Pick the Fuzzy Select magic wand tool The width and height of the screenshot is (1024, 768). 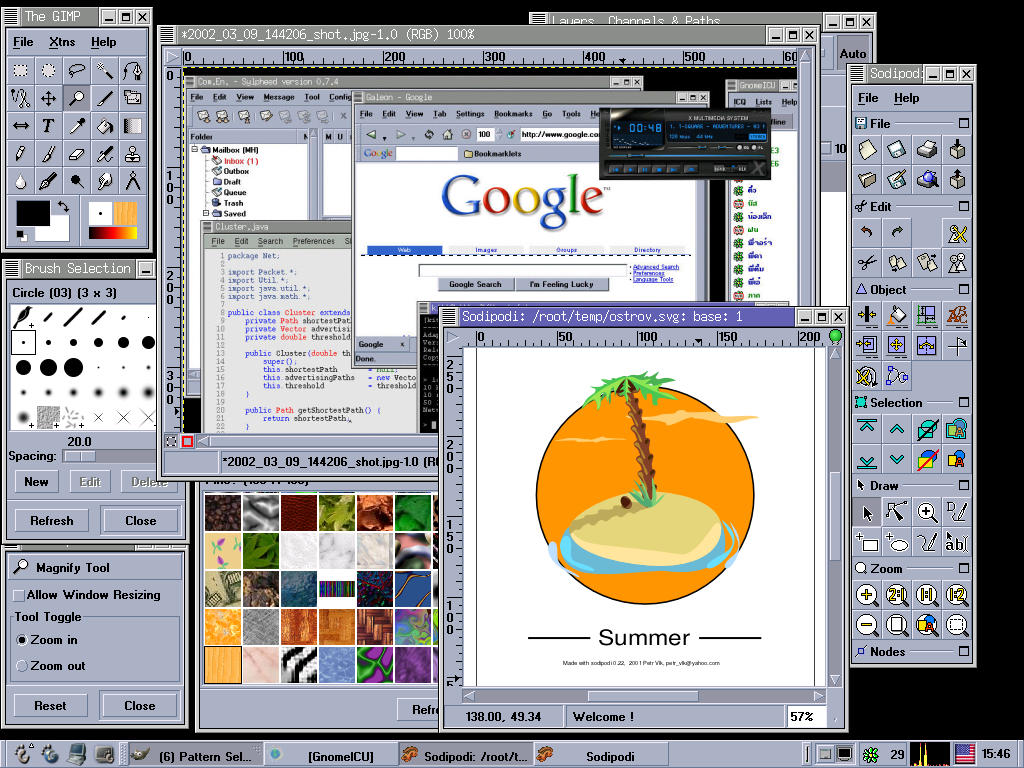[x=104, y=70]
